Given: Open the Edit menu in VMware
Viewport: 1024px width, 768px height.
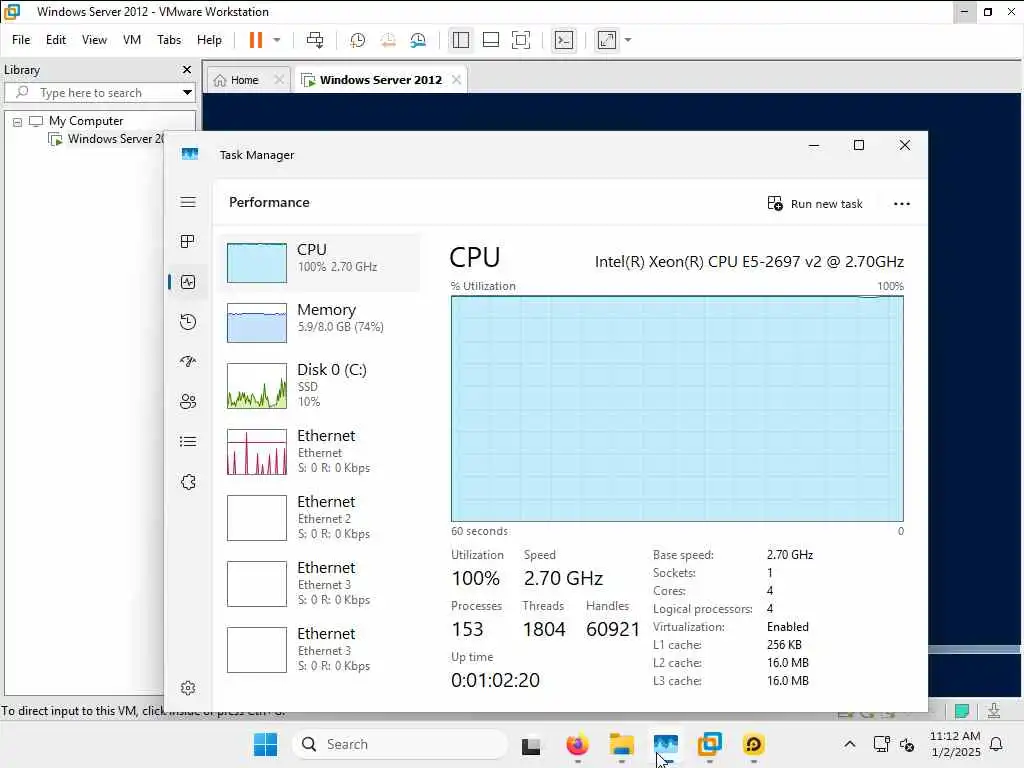Looking at the screenshot, I should (56, 40).
